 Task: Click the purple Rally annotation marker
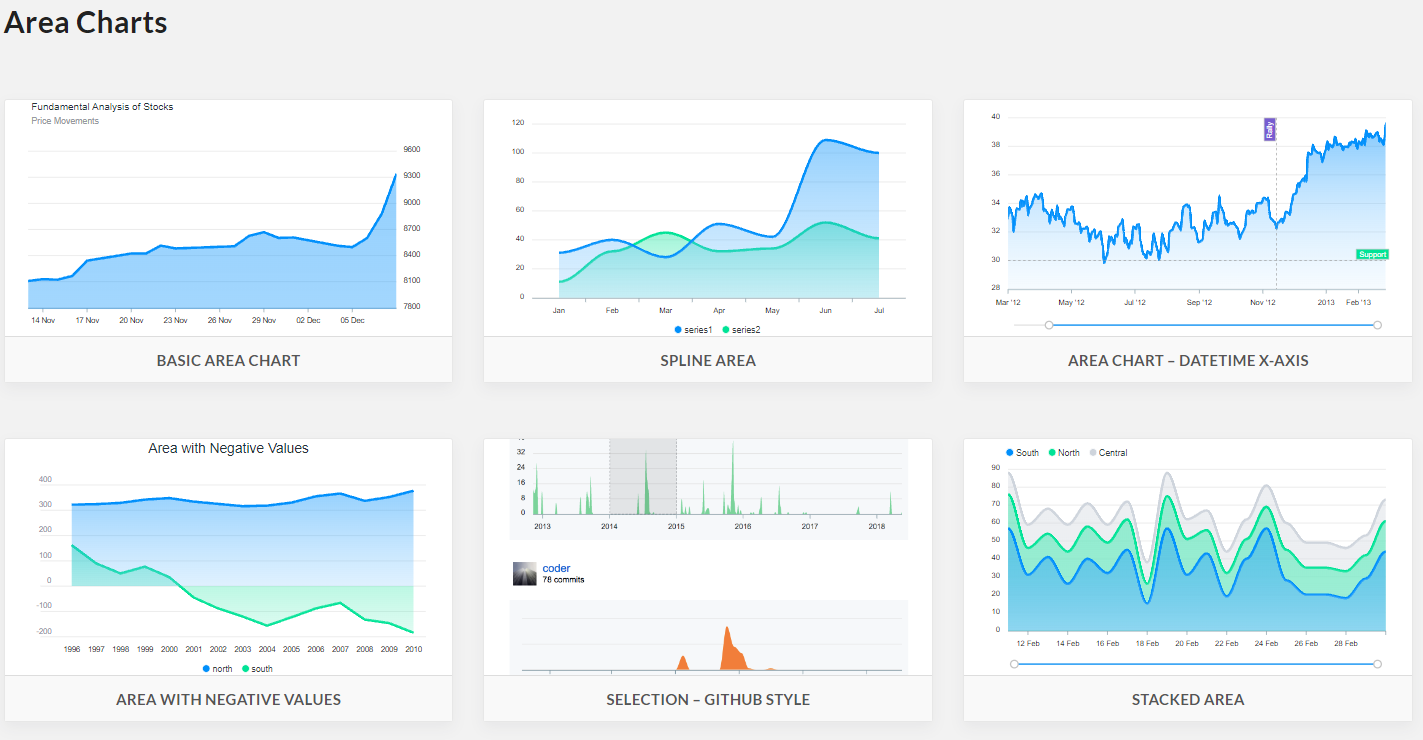click(1270, 129)
